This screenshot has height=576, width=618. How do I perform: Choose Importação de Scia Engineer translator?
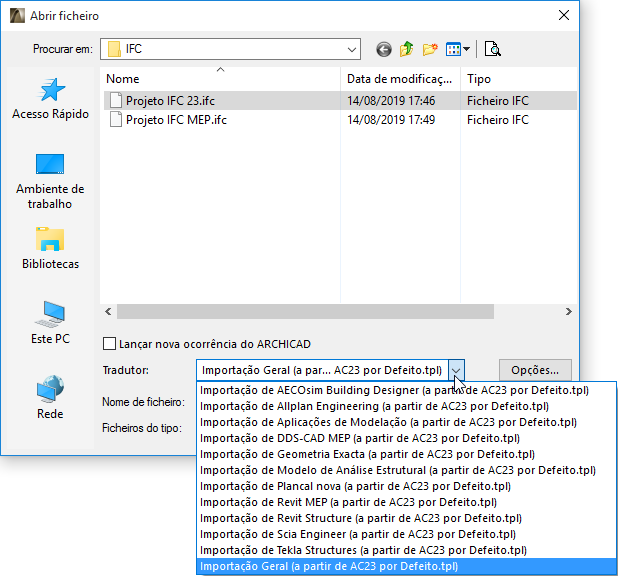(406, 534)
